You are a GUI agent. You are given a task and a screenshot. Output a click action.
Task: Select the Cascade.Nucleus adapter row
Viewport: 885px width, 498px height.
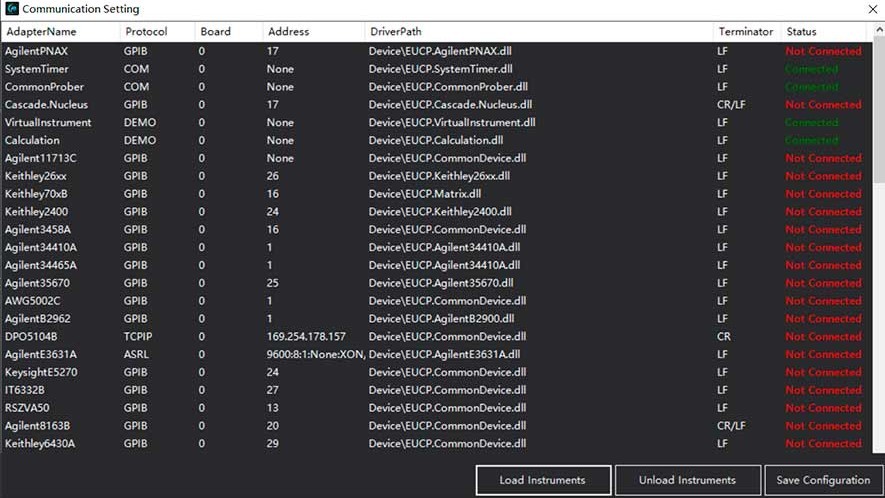433,104
